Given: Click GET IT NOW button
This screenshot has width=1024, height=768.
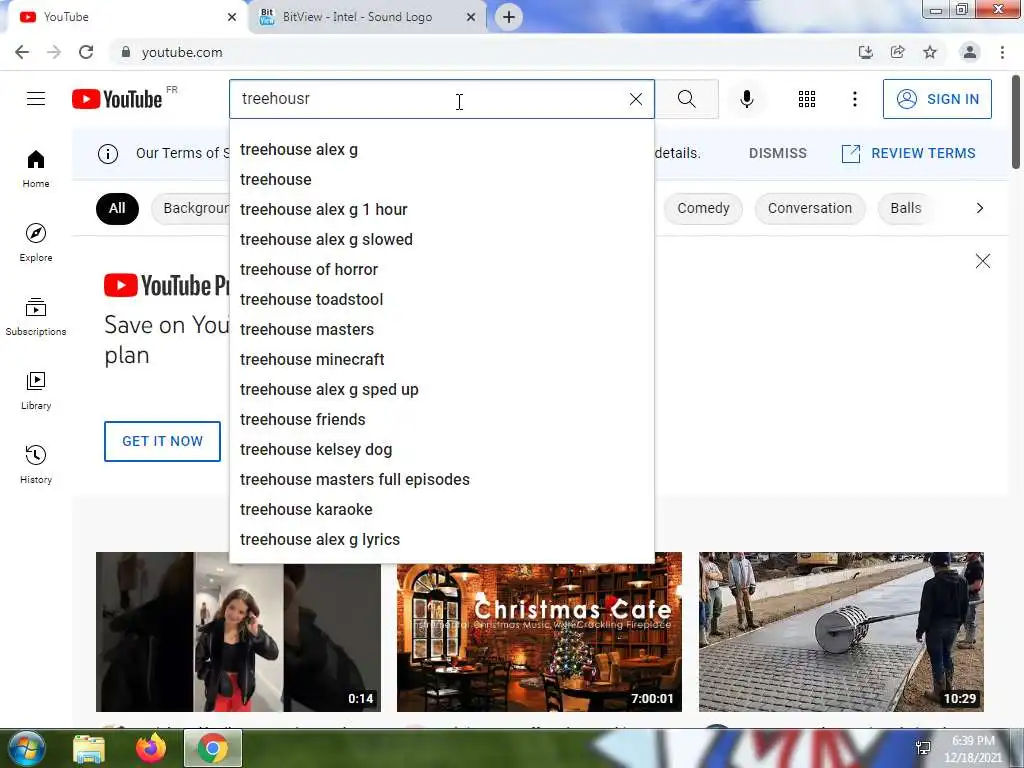Looking at the screenshot, I should pyautogui.click(x=162, y=441).
